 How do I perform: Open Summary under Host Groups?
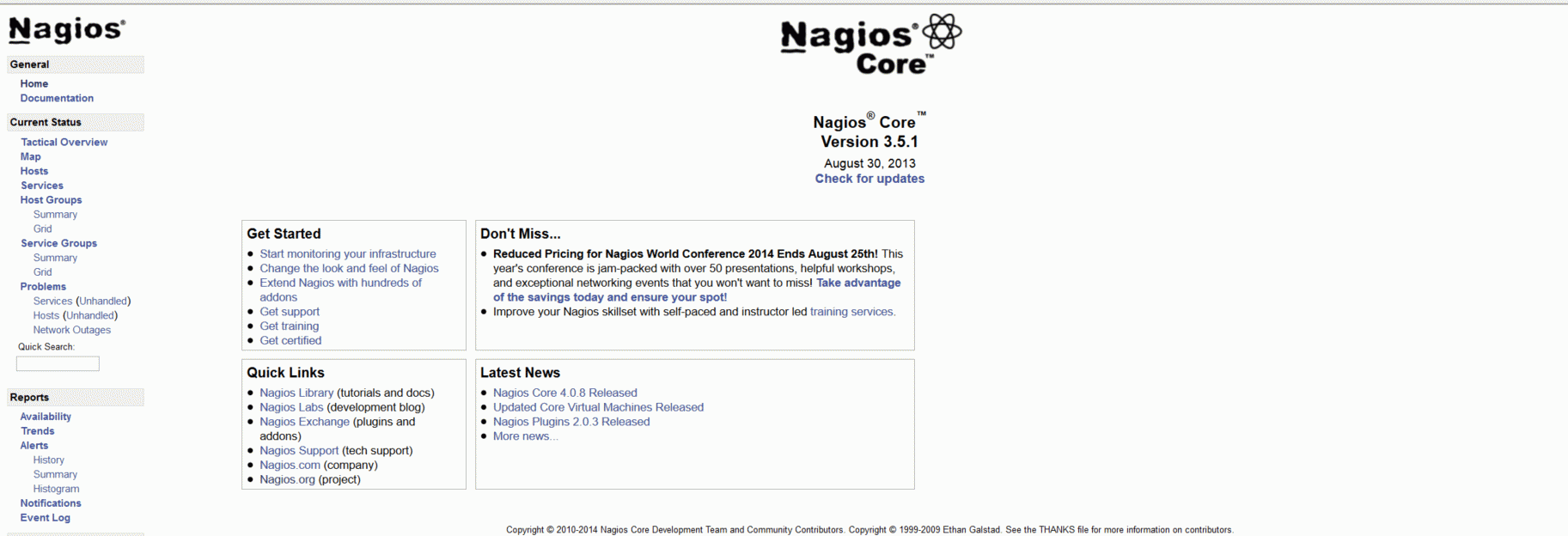point(55,215)
